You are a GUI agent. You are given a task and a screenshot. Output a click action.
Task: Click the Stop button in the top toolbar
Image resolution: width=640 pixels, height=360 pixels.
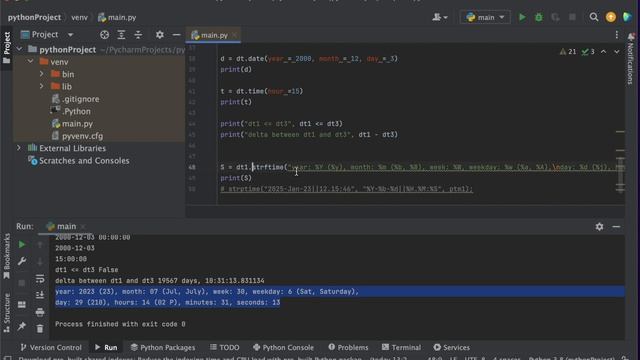572,17
